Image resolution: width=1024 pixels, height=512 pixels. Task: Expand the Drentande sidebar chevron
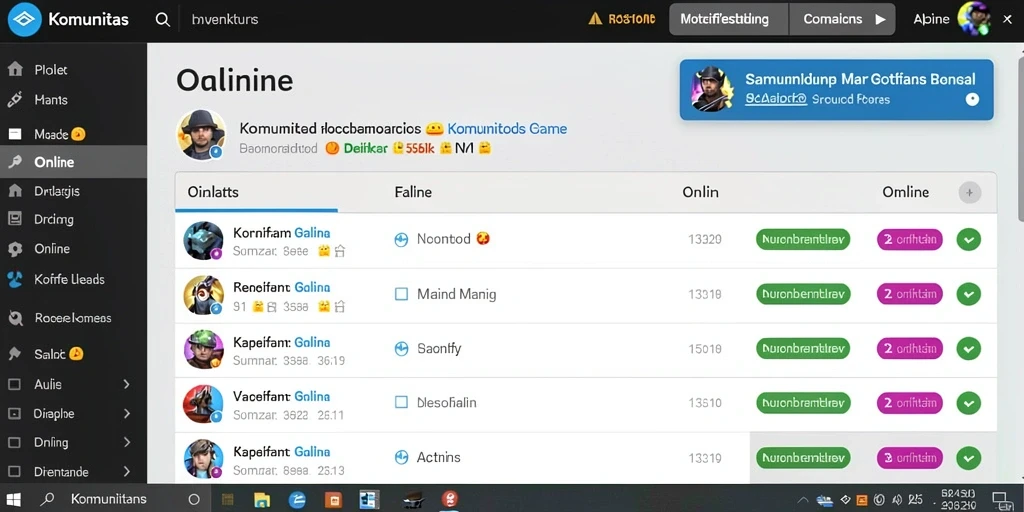point(127,472)
